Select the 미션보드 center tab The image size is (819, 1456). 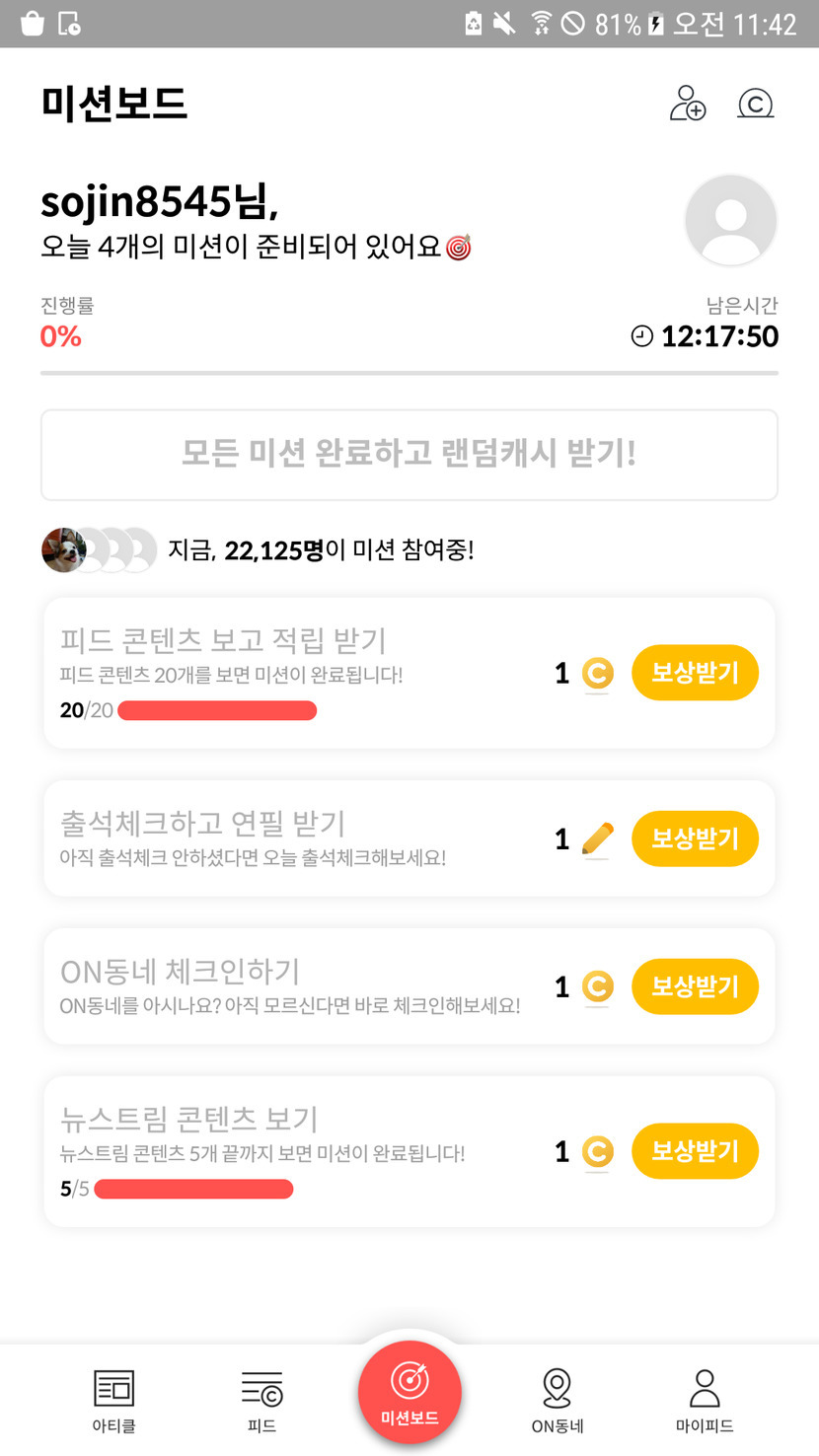(409, 1392)
